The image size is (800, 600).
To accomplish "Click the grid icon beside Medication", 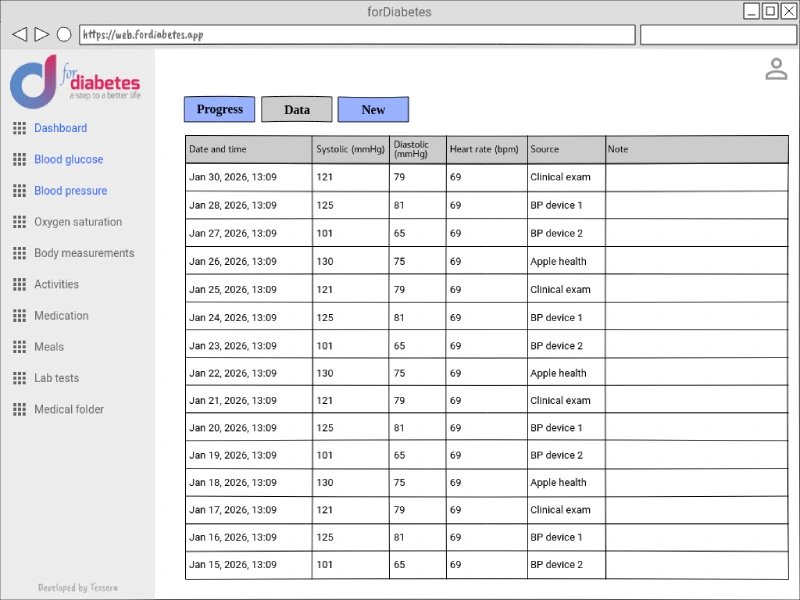I will click(x=19, y=316).
